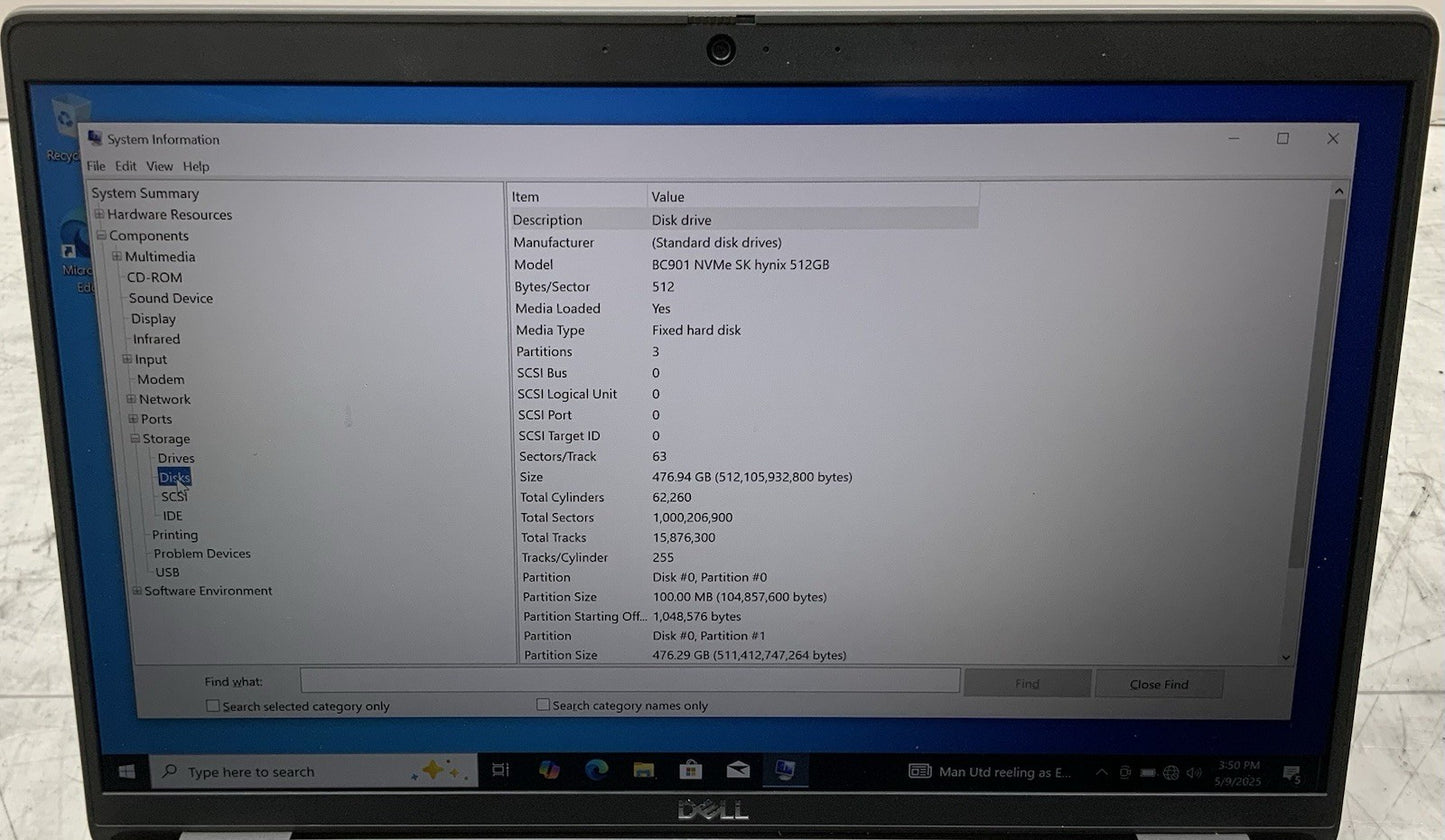Open the Windows Start menu
The width and height of the screenshot is (1445, 840).
[127, 771]
